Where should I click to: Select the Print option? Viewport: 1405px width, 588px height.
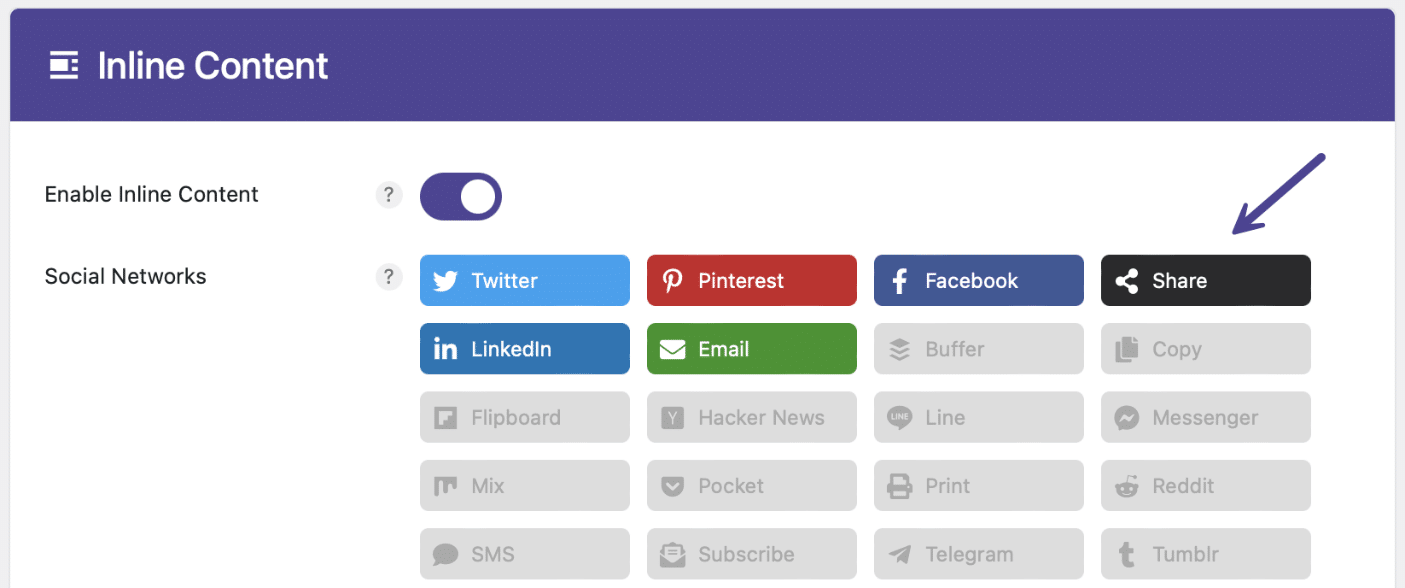[978, 485]
